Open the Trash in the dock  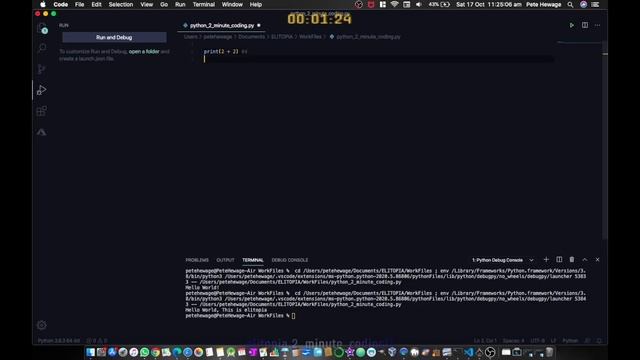pyautogui.click(x=549, y=352)
